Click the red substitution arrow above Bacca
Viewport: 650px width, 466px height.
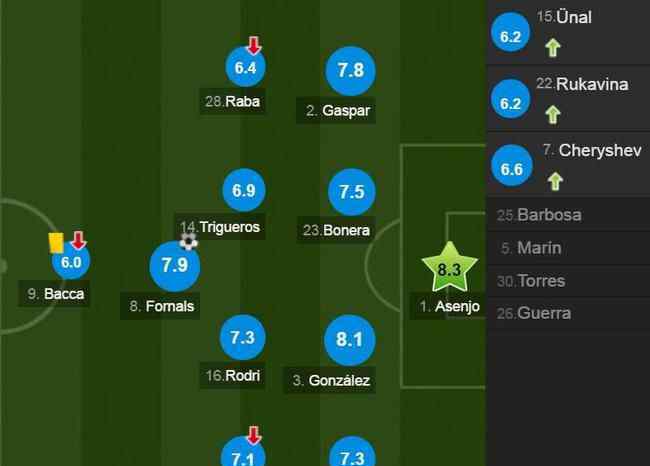coord(78,240)
